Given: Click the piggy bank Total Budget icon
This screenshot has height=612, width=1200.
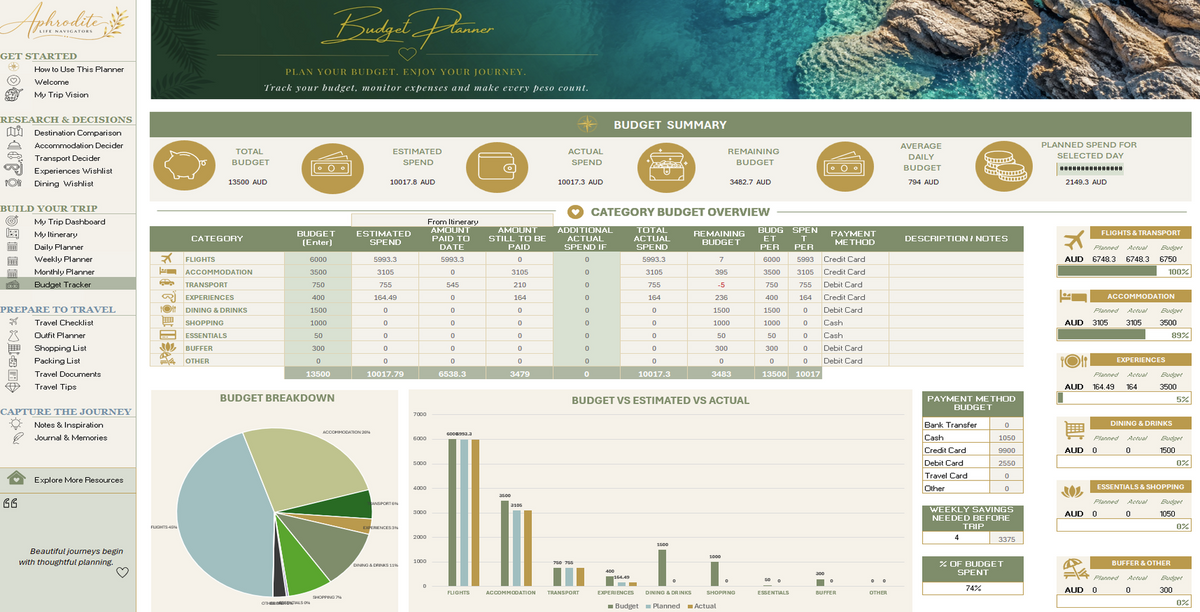Looking at the screenshot, I should pyautogui.click(x=184, y=164).
